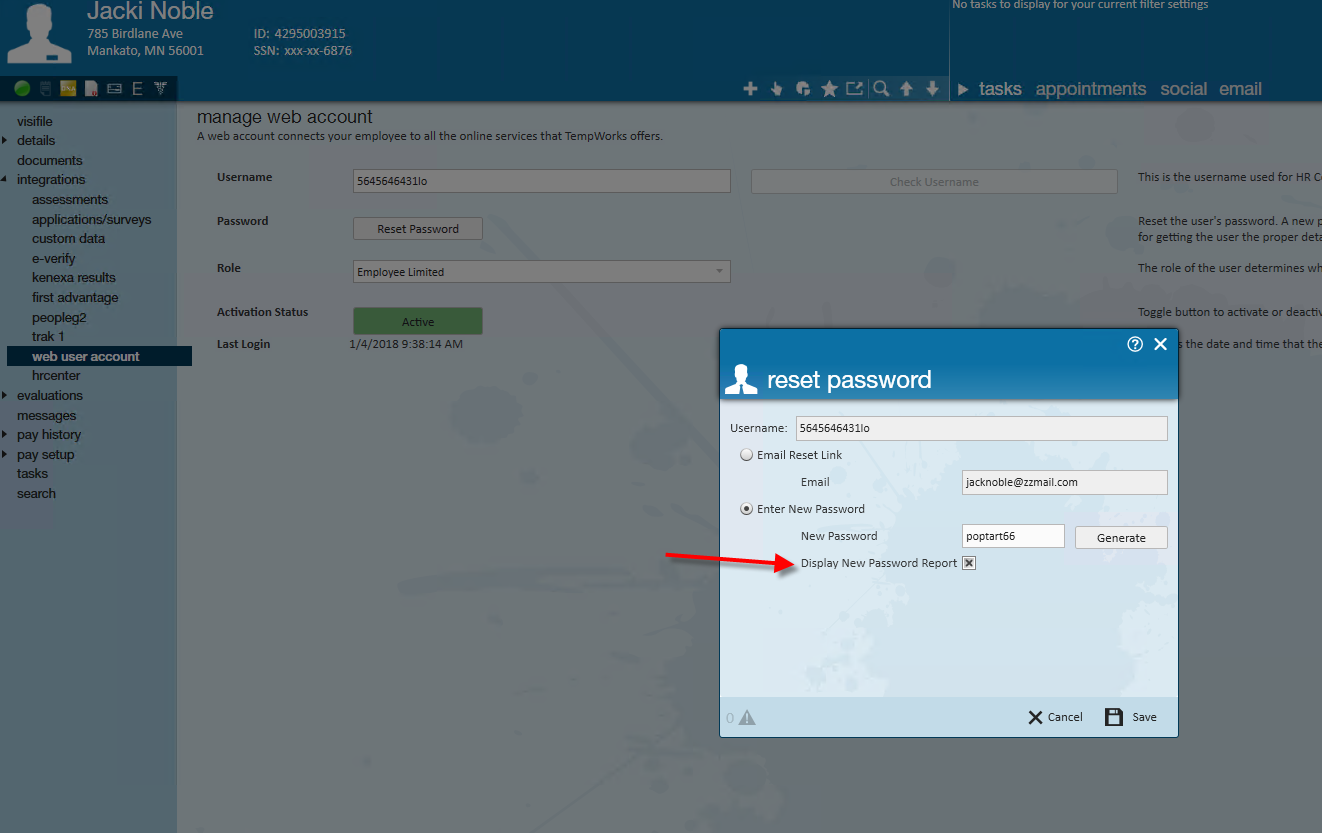The image size is (1322, 833).
Task: Select the Enter New Password radio button
Action: (746, 509)
